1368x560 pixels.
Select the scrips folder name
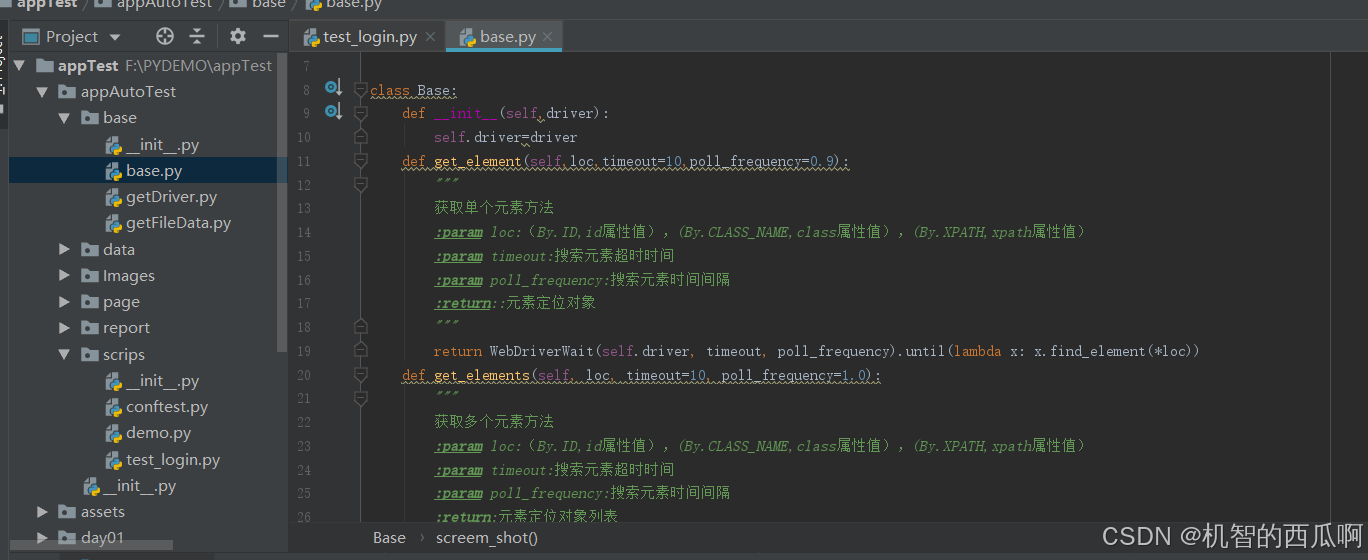click(x=124, y=354)
